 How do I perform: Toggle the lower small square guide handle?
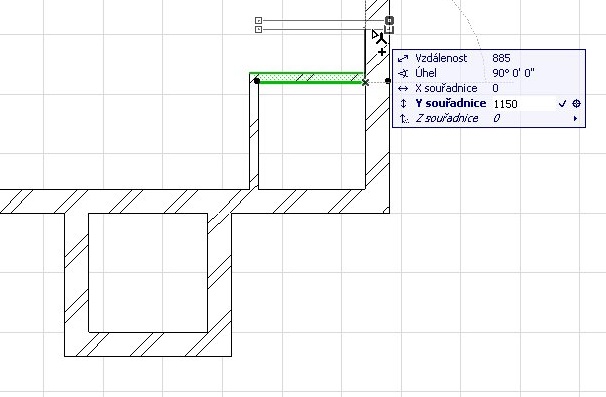(259, 29)
